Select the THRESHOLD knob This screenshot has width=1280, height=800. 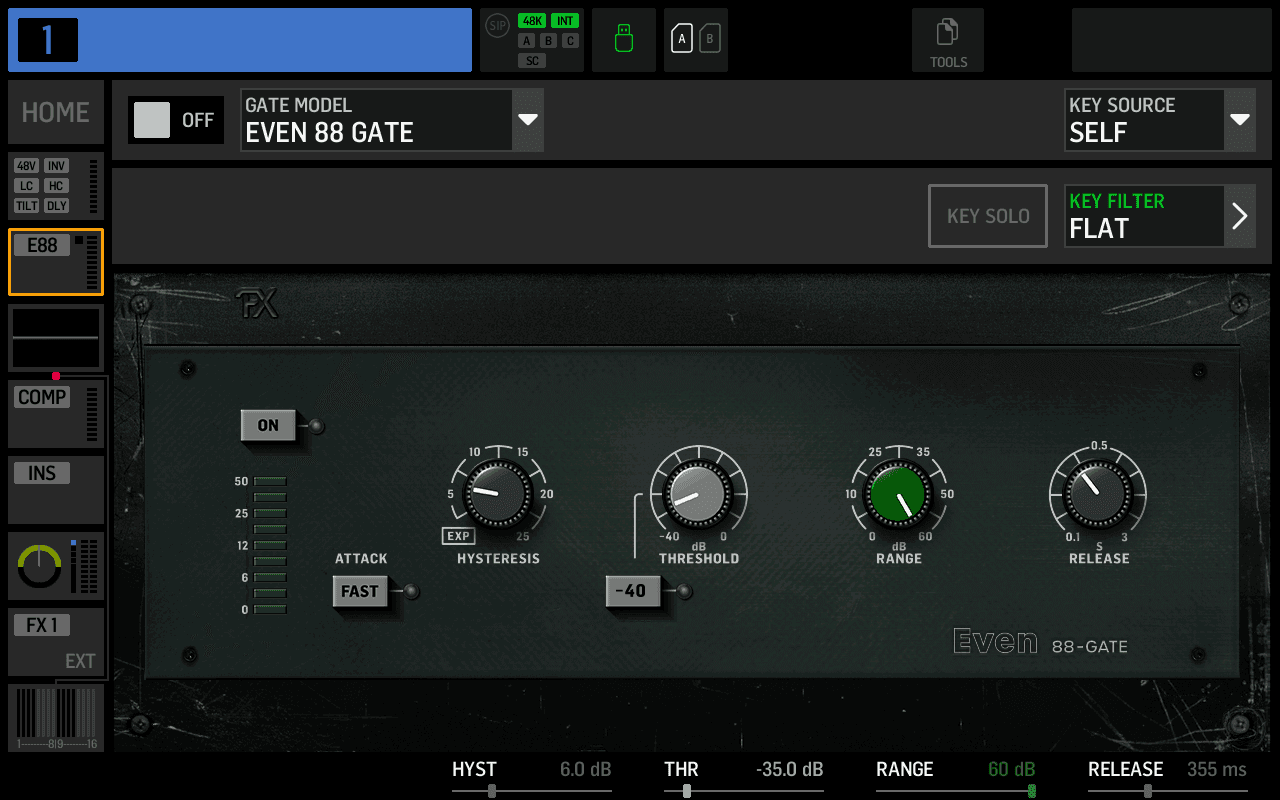(699, 494)
